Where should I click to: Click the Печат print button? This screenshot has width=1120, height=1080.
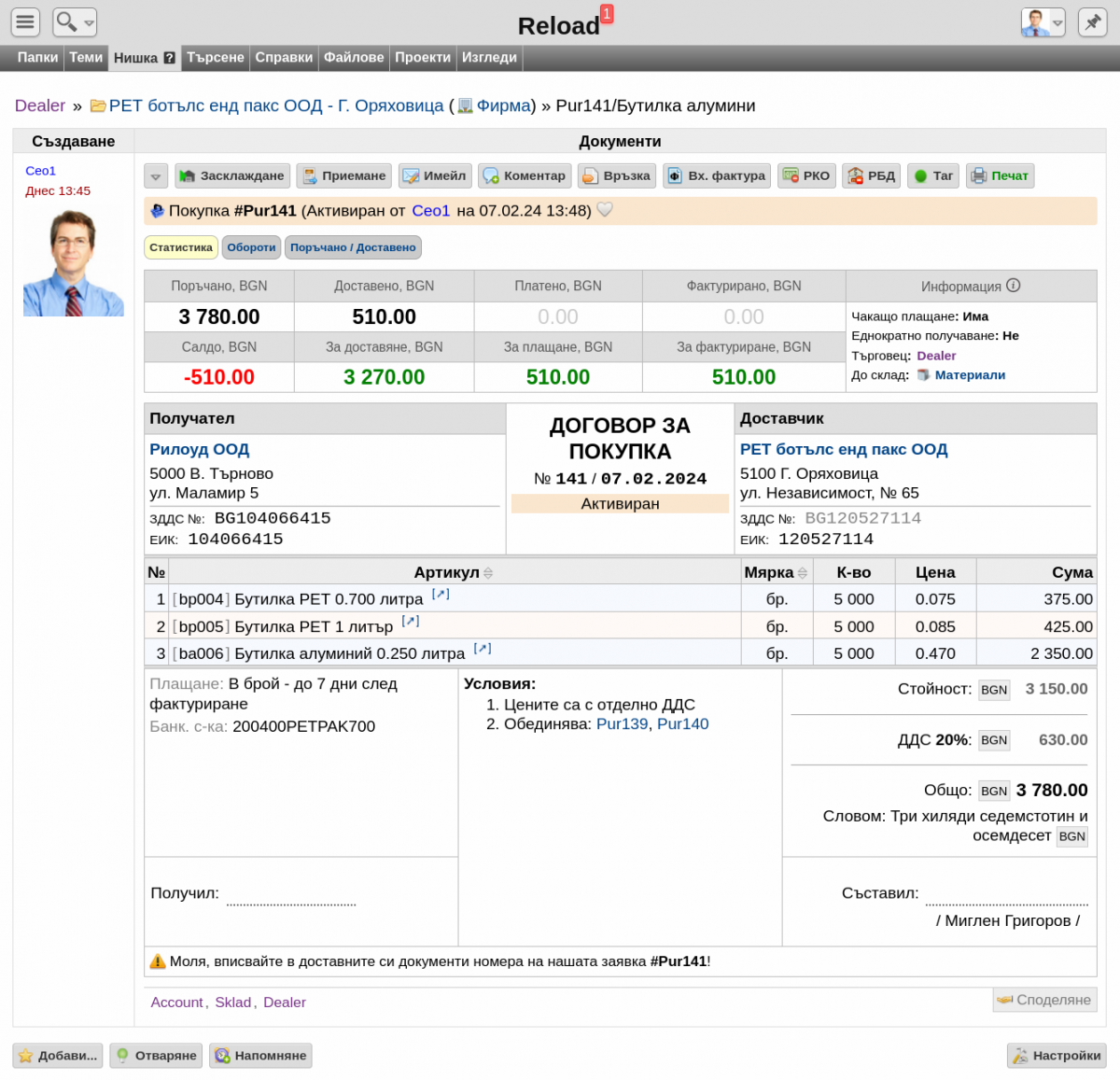[x=1001, y=175]
